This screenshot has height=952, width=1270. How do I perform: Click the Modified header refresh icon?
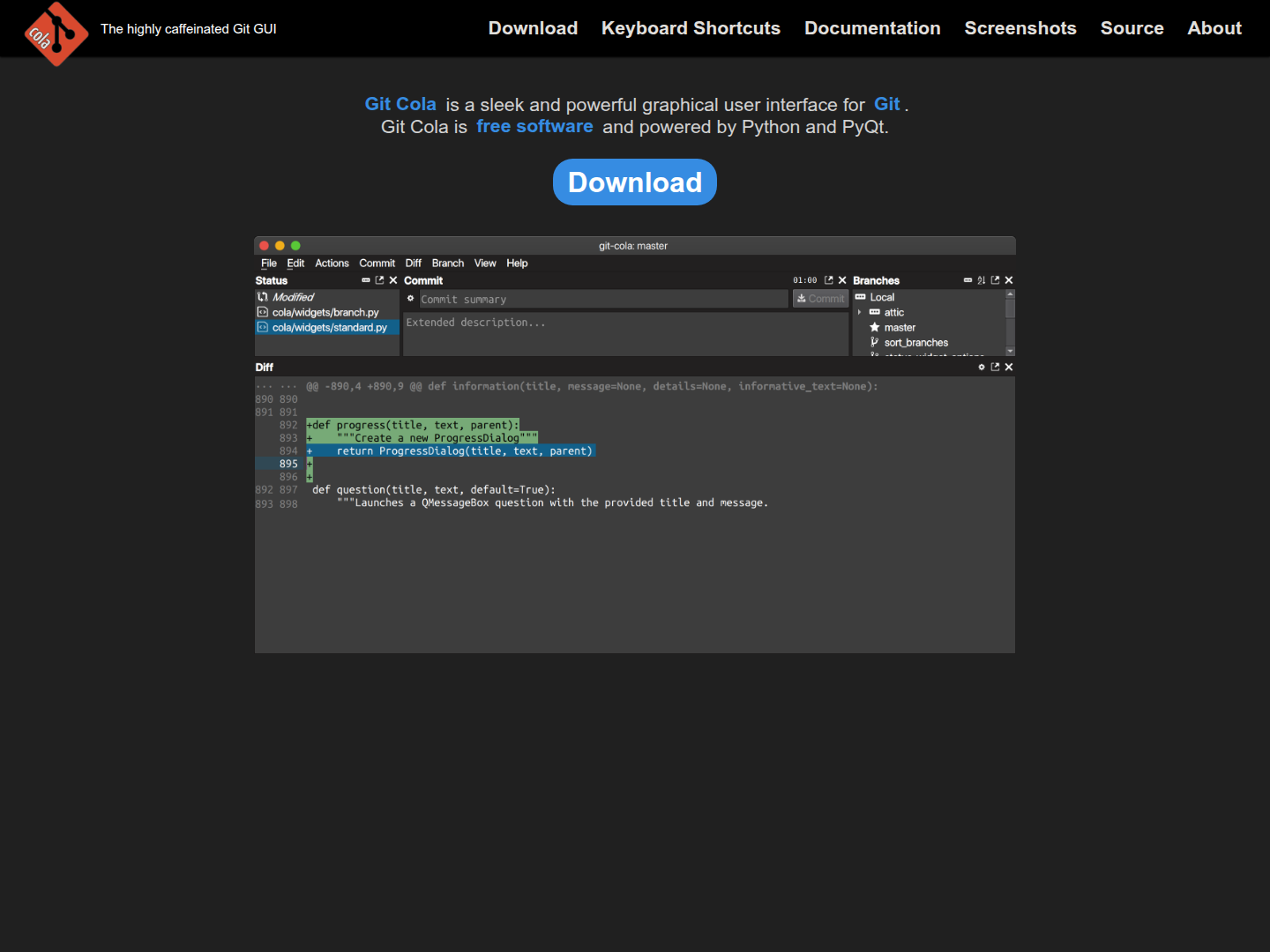click(x=262, y=297)
